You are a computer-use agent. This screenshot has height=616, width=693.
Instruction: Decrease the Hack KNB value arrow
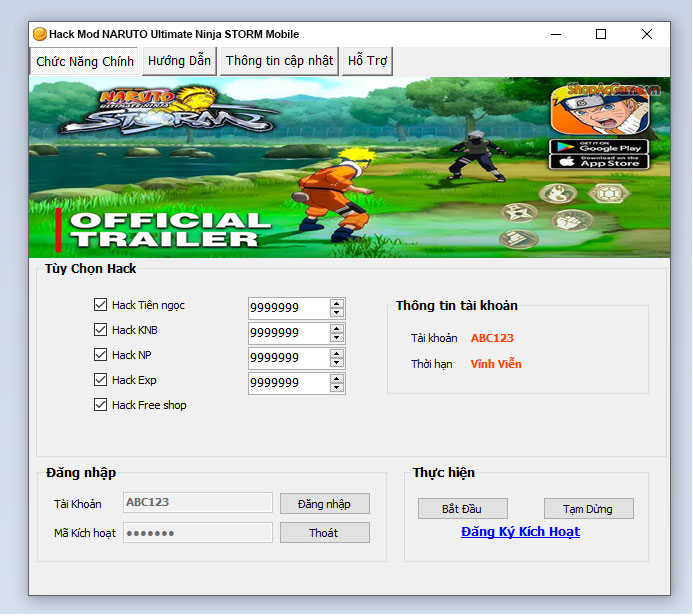click(337, 338)
